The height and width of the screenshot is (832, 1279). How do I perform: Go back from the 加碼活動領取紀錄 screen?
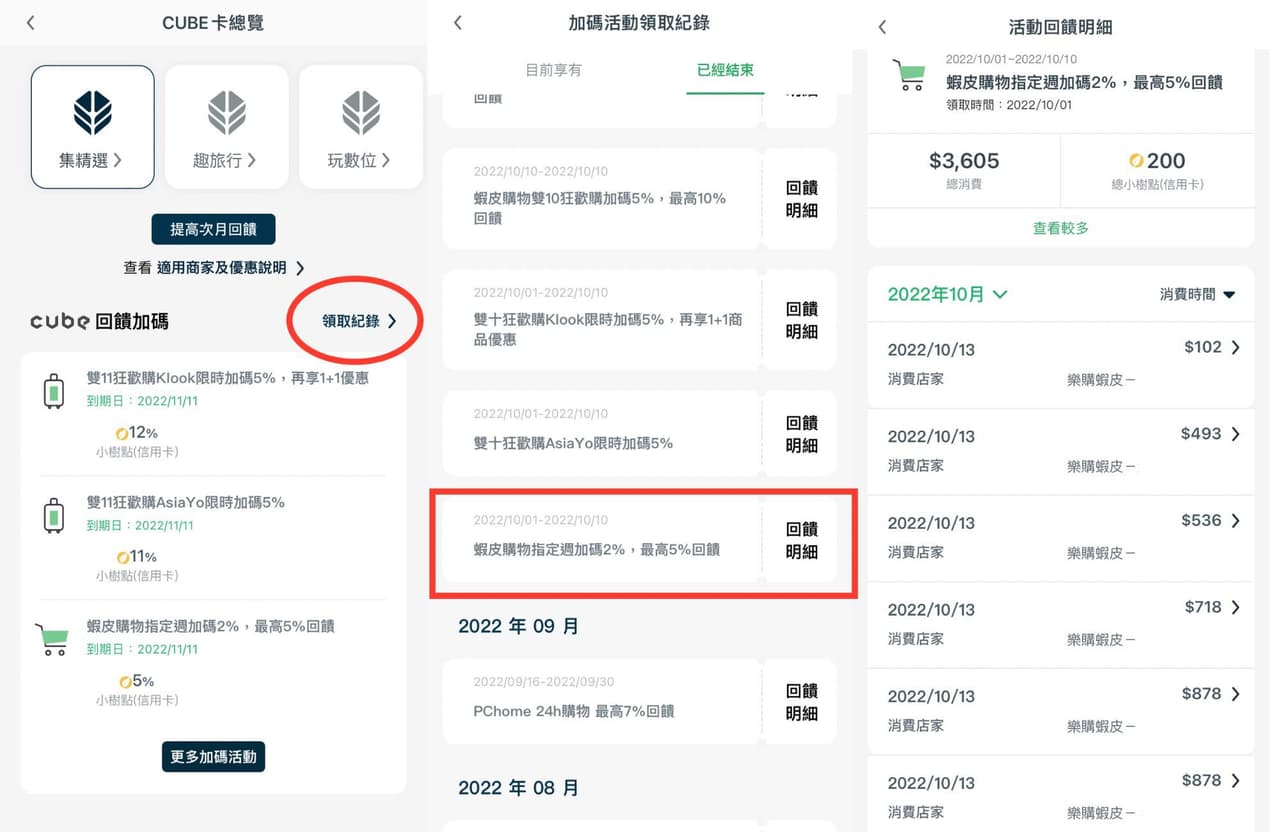coord(458,22)
